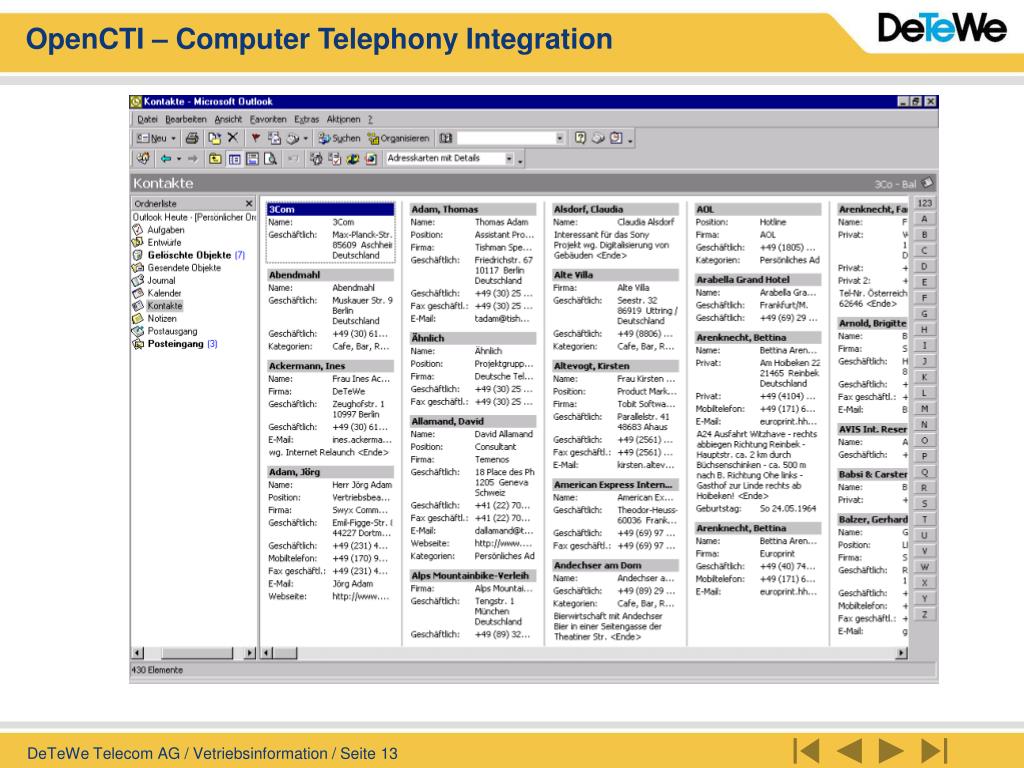
Task: Select Gesendete Objekte folder
Action: point(184,268)
